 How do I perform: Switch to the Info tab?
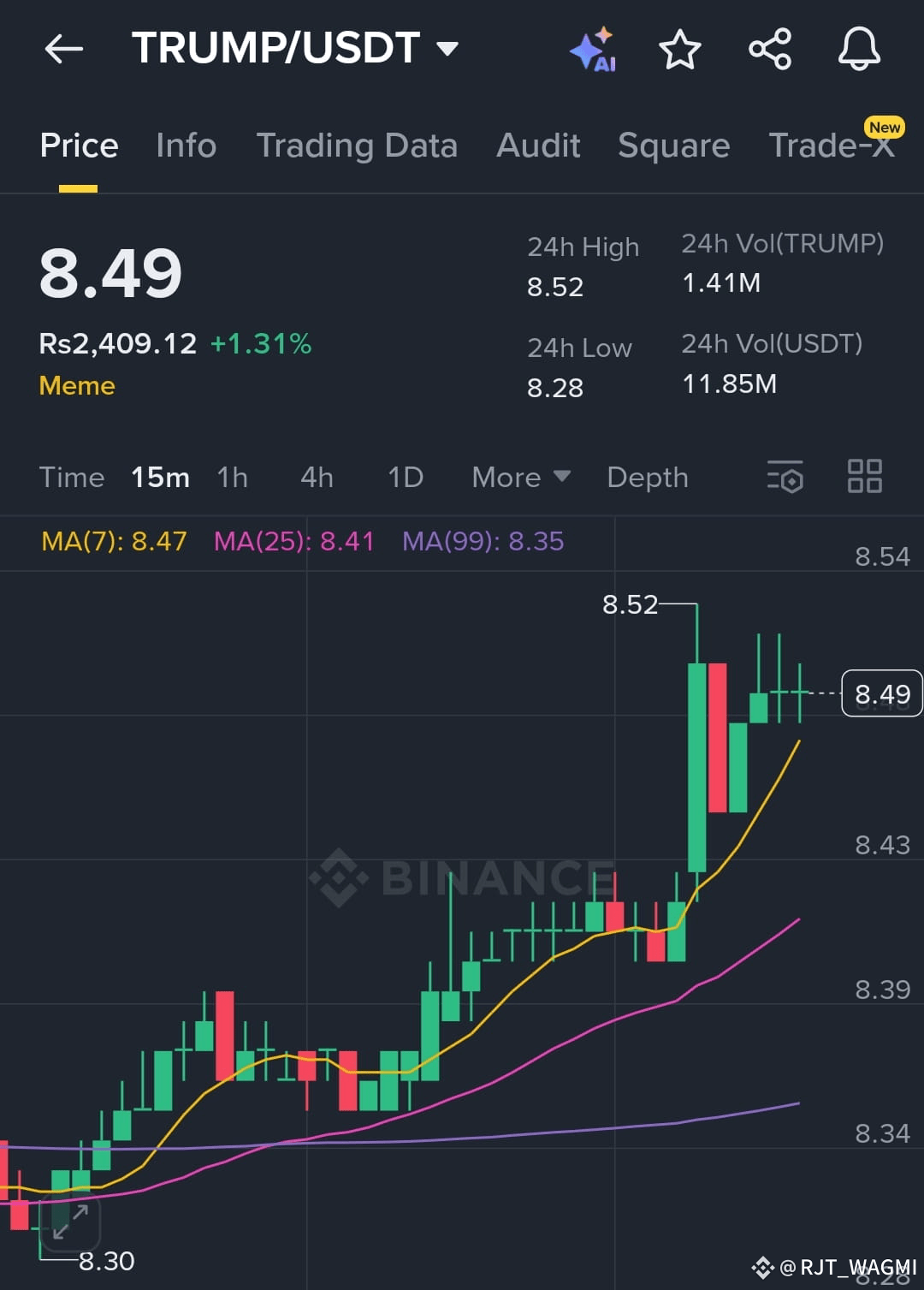[x=187, y=146]
